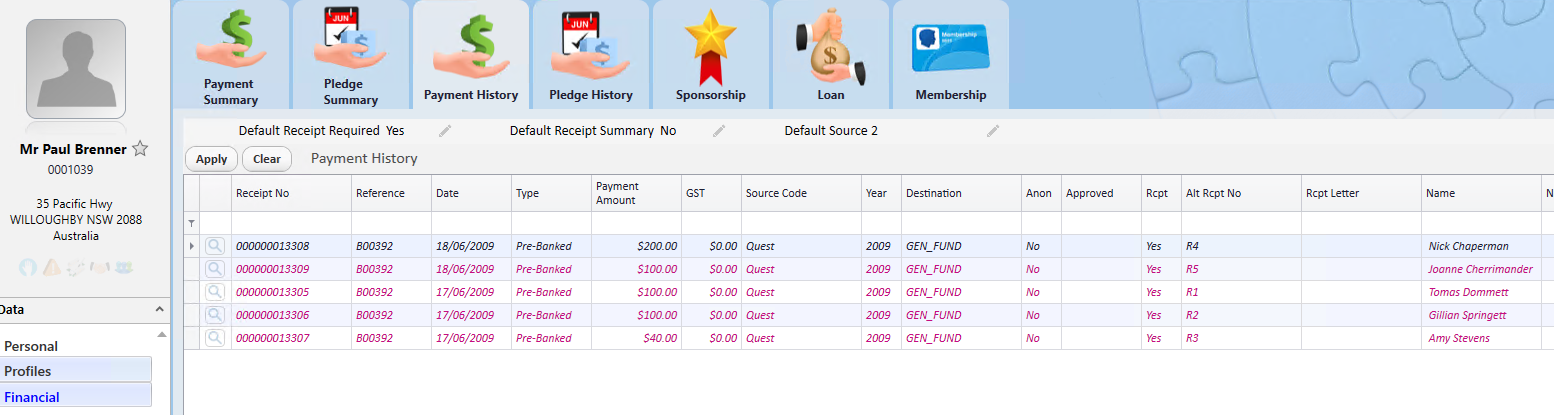
Task: Open the Pledge Summary tab
Action: coord(351,55)
